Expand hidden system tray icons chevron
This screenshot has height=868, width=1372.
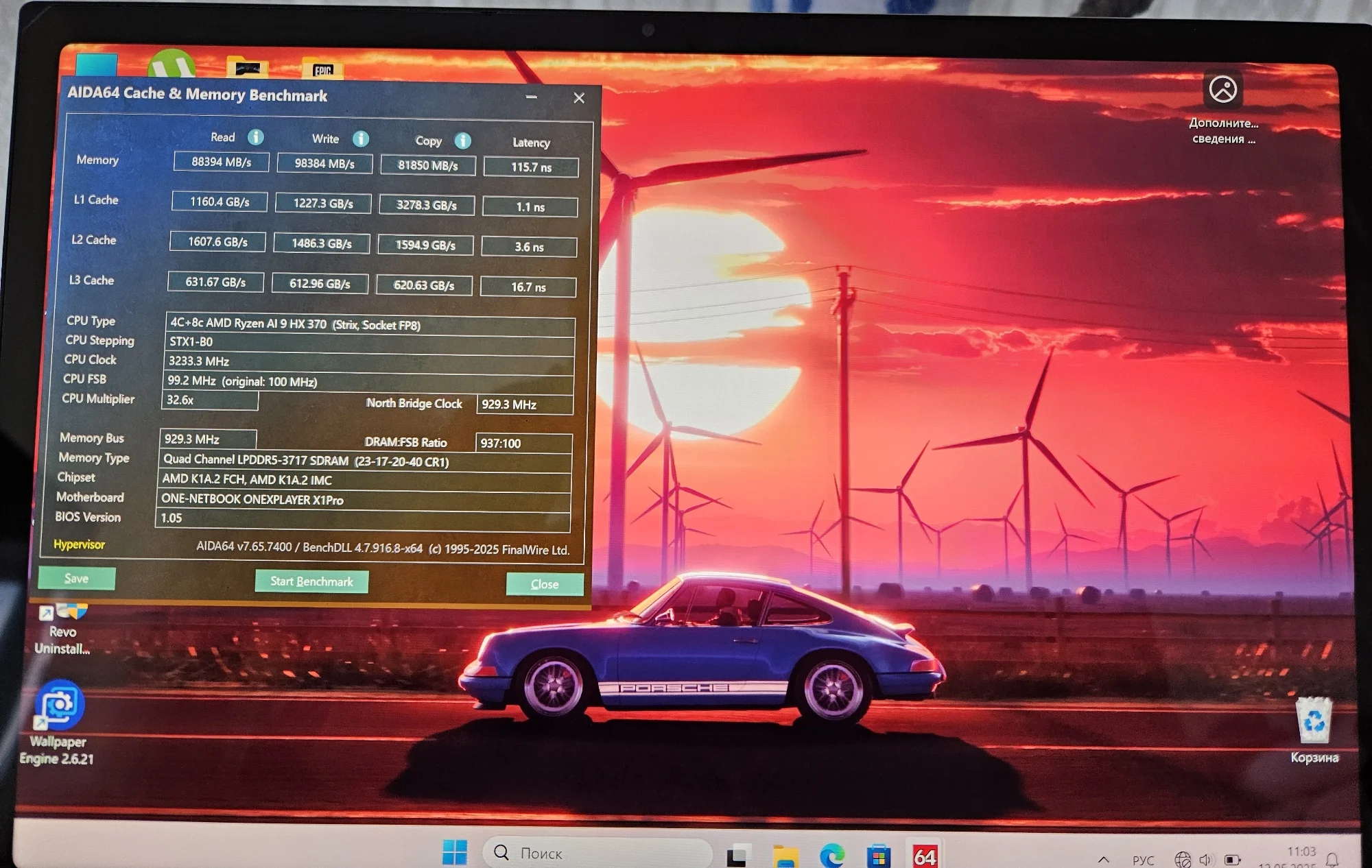pyautogui.click(x=1103, y=859)
